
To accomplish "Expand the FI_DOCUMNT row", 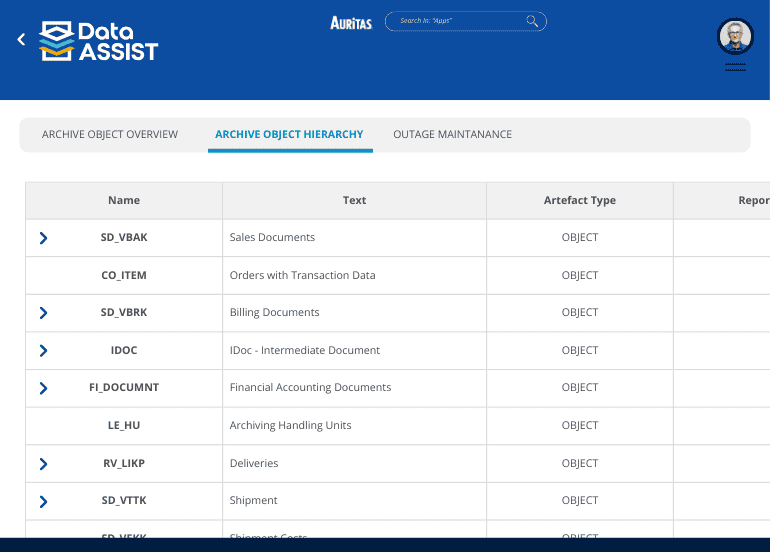I will pos(43,388).
